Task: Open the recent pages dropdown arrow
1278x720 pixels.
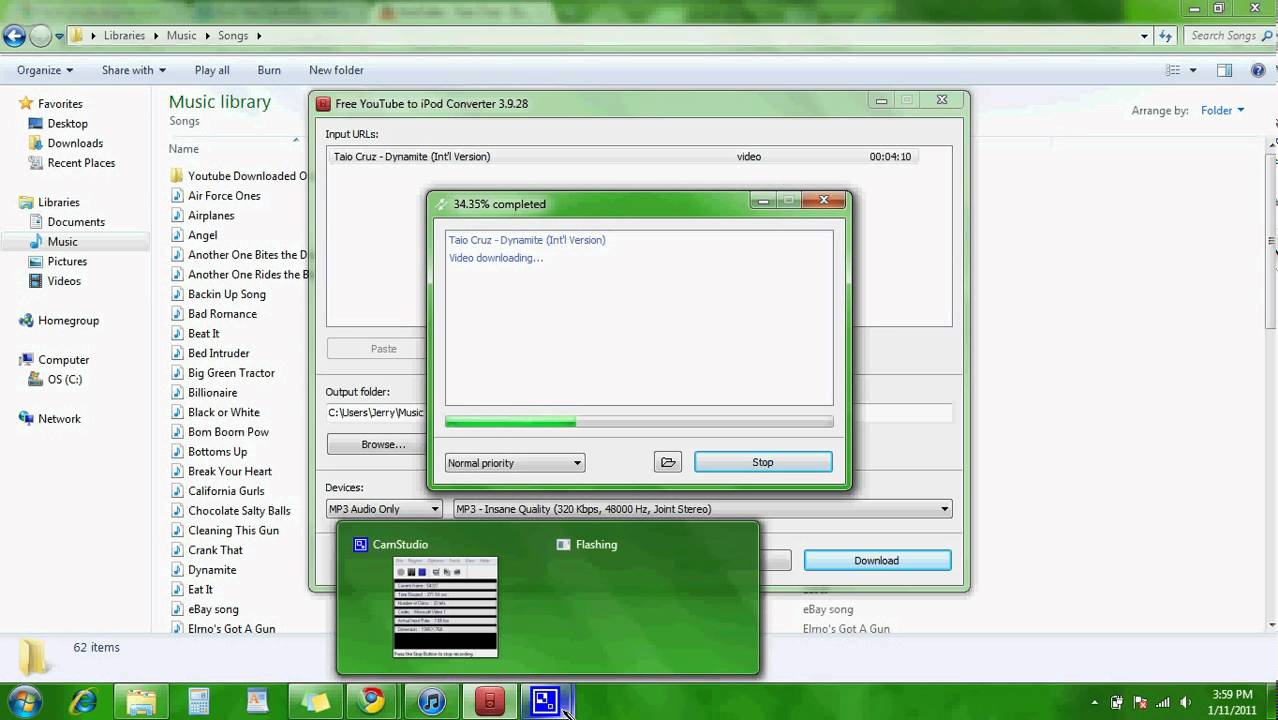Action: (x=60, y=36)
